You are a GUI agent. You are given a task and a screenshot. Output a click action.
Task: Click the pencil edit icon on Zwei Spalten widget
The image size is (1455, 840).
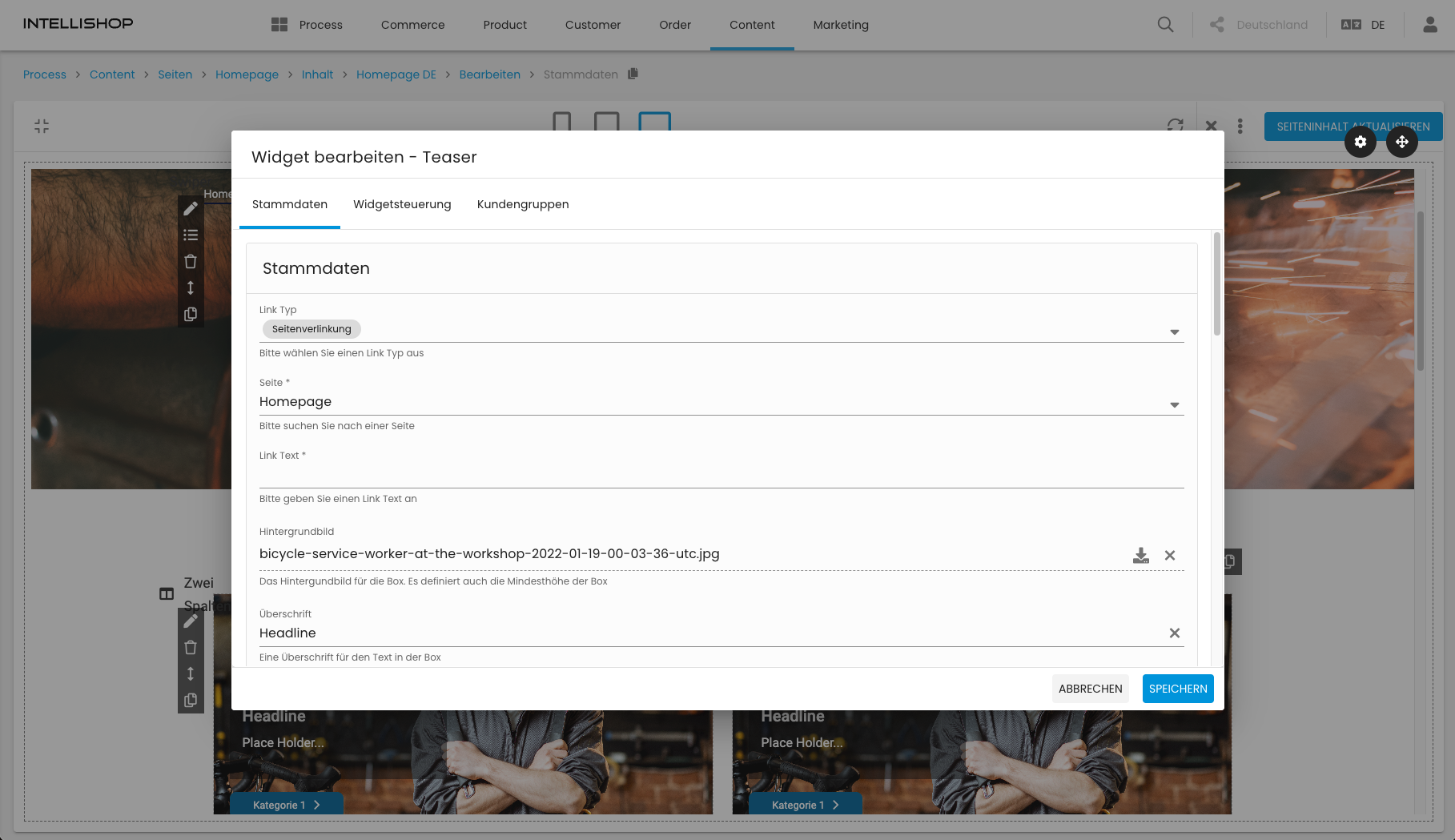(191, 621)
